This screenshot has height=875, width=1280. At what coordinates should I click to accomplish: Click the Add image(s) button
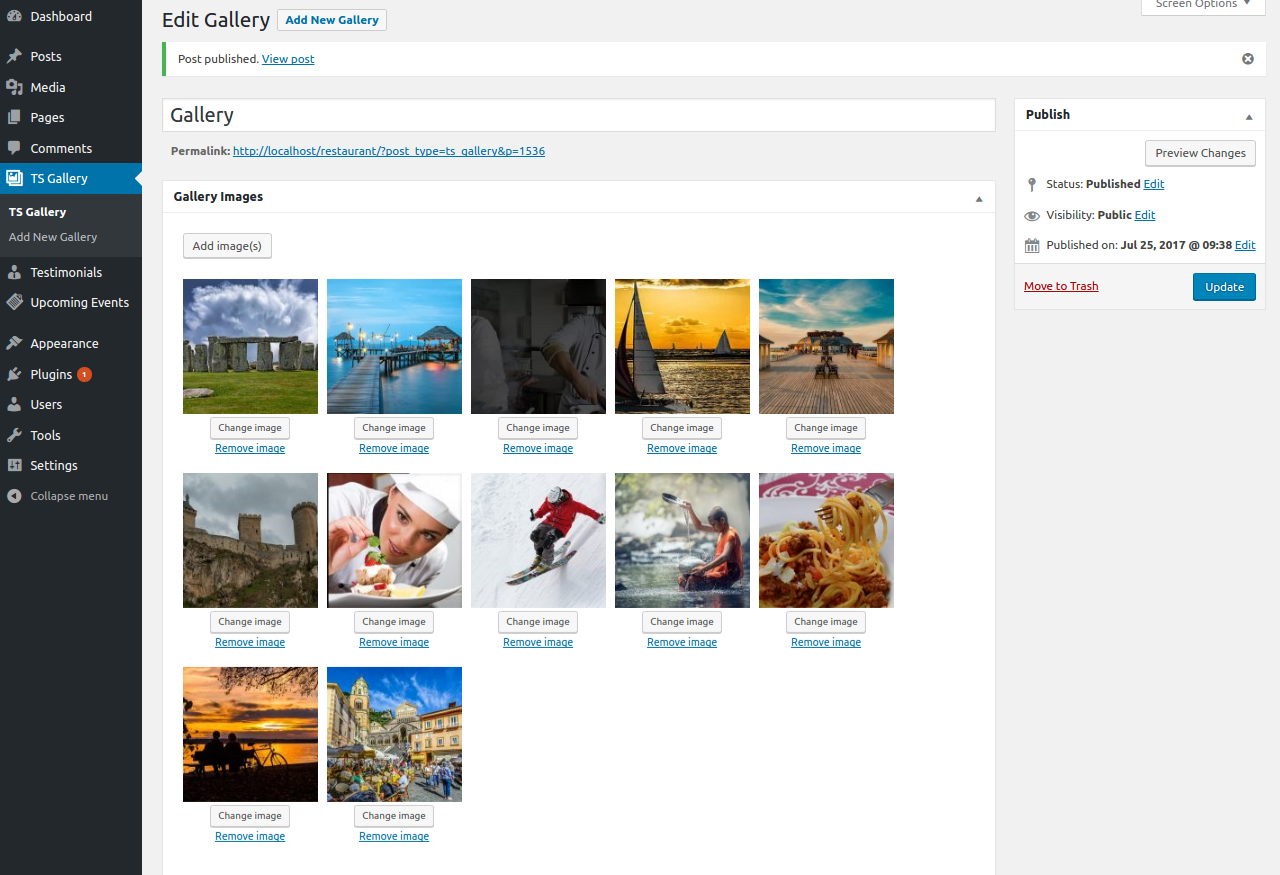tap(227, 246)
